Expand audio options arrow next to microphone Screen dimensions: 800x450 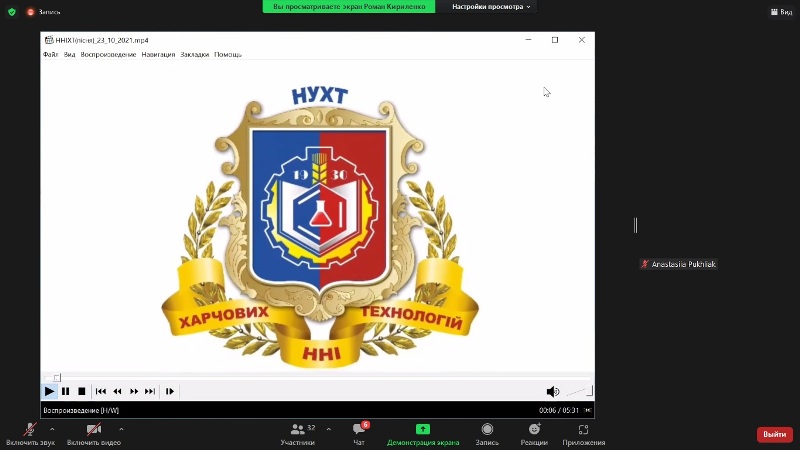tap(52, 430)
